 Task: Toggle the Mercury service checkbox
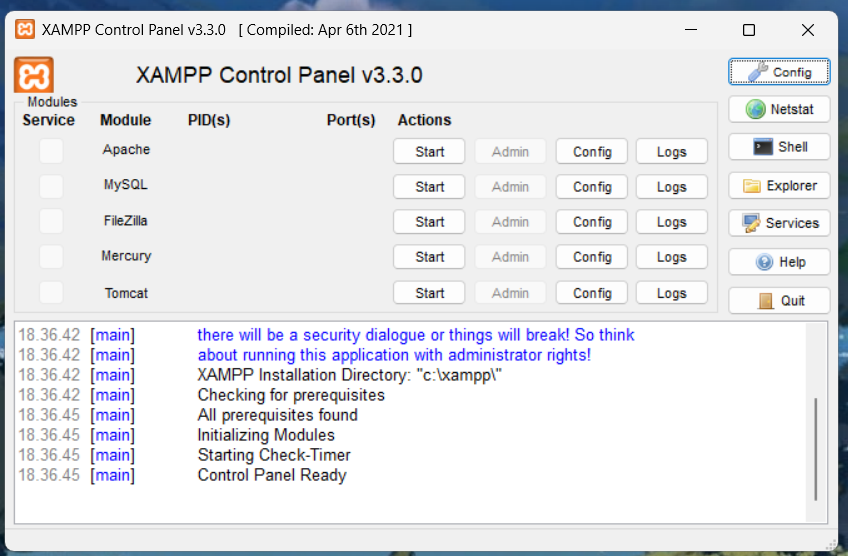pos(51,256)
